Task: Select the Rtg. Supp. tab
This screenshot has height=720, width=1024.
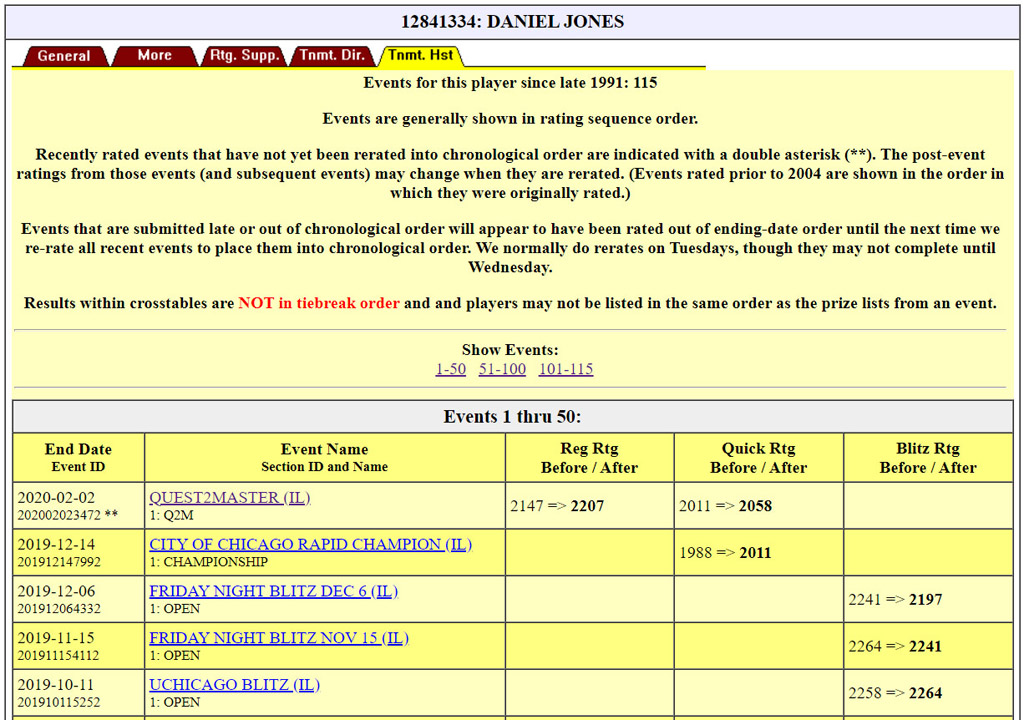Action: point(244,56)
